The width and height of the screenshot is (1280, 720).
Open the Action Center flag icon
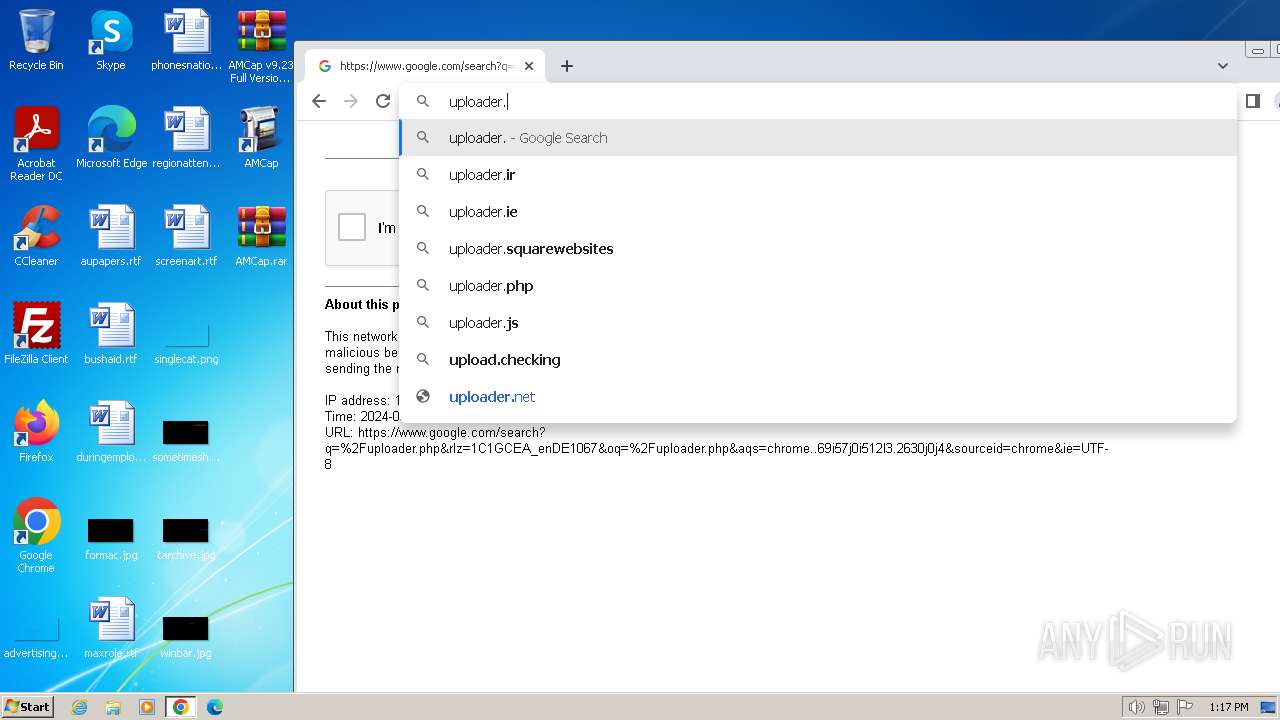point(1185,707)
